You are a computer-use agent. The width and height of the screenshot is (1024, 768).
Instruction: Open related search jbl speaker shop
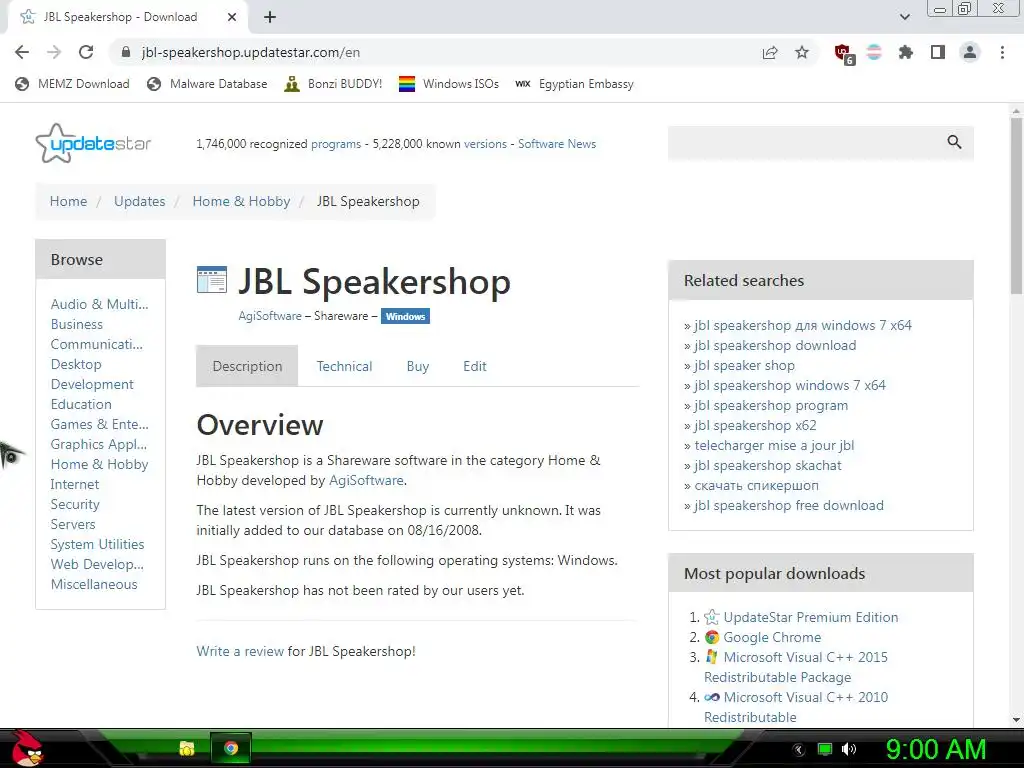(x=744, y=366)
